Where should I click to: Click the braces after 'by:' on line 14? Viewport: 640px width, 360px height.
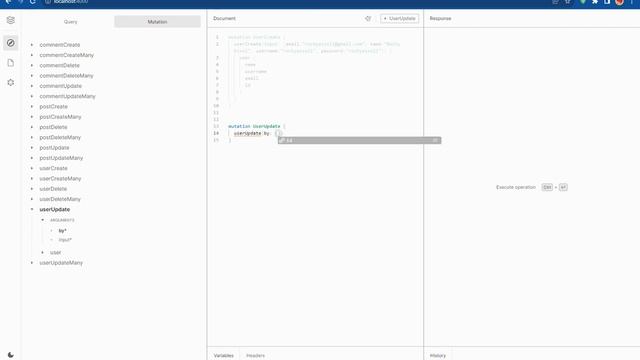279,133
